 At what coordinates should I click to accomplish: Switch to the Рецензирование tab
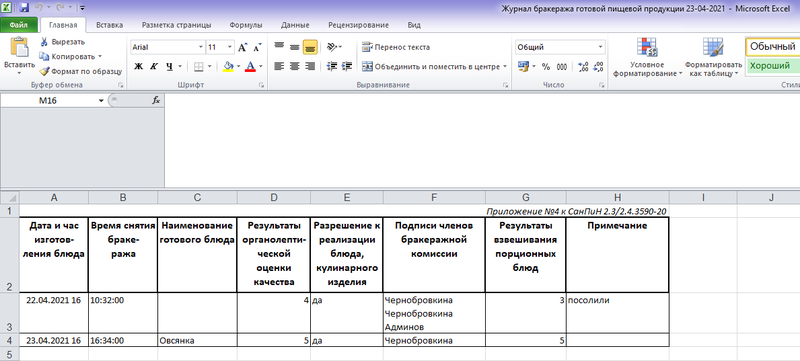click(358, 25)
